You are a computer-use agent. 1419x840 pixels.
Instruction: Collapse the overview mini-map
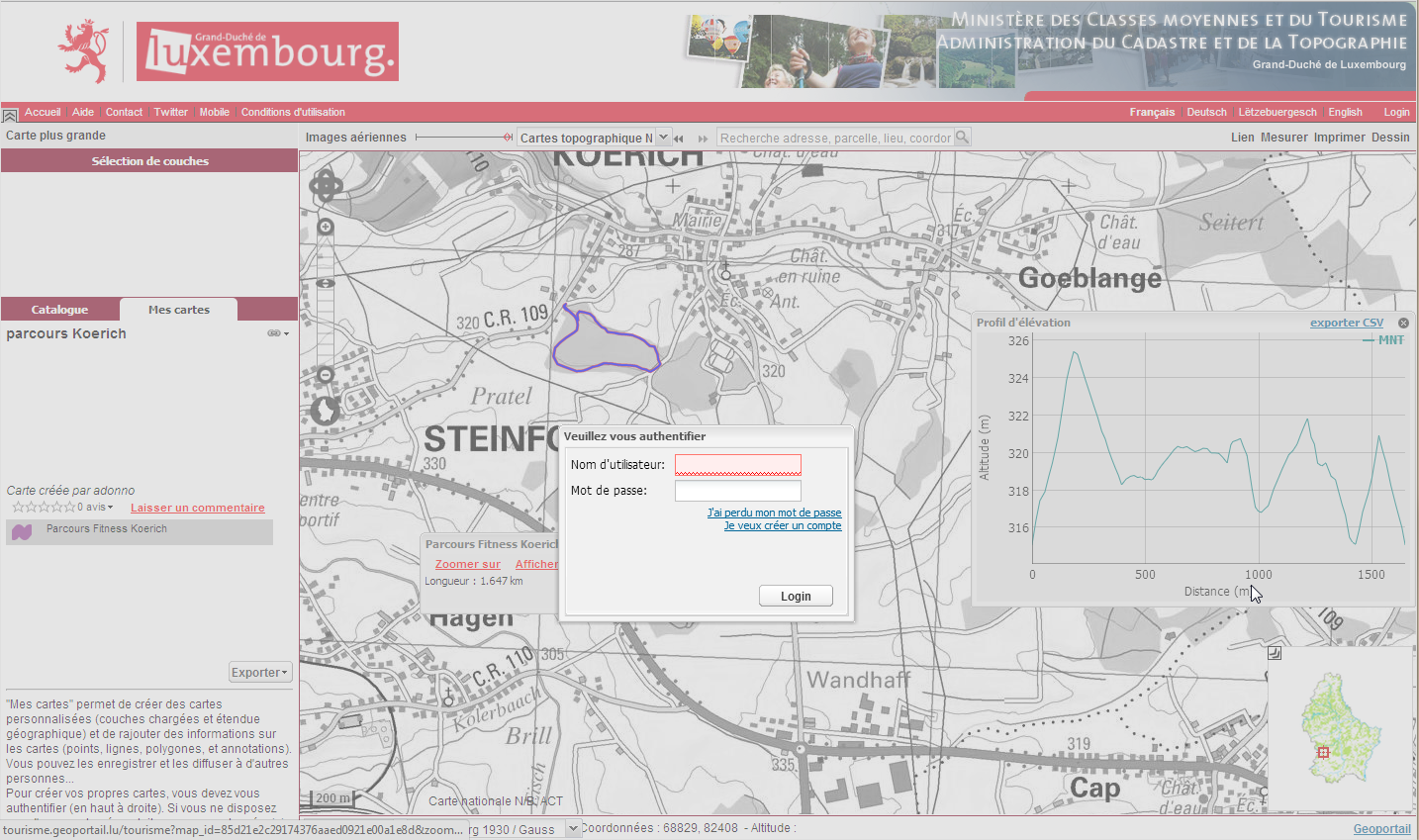[1275, 653]
